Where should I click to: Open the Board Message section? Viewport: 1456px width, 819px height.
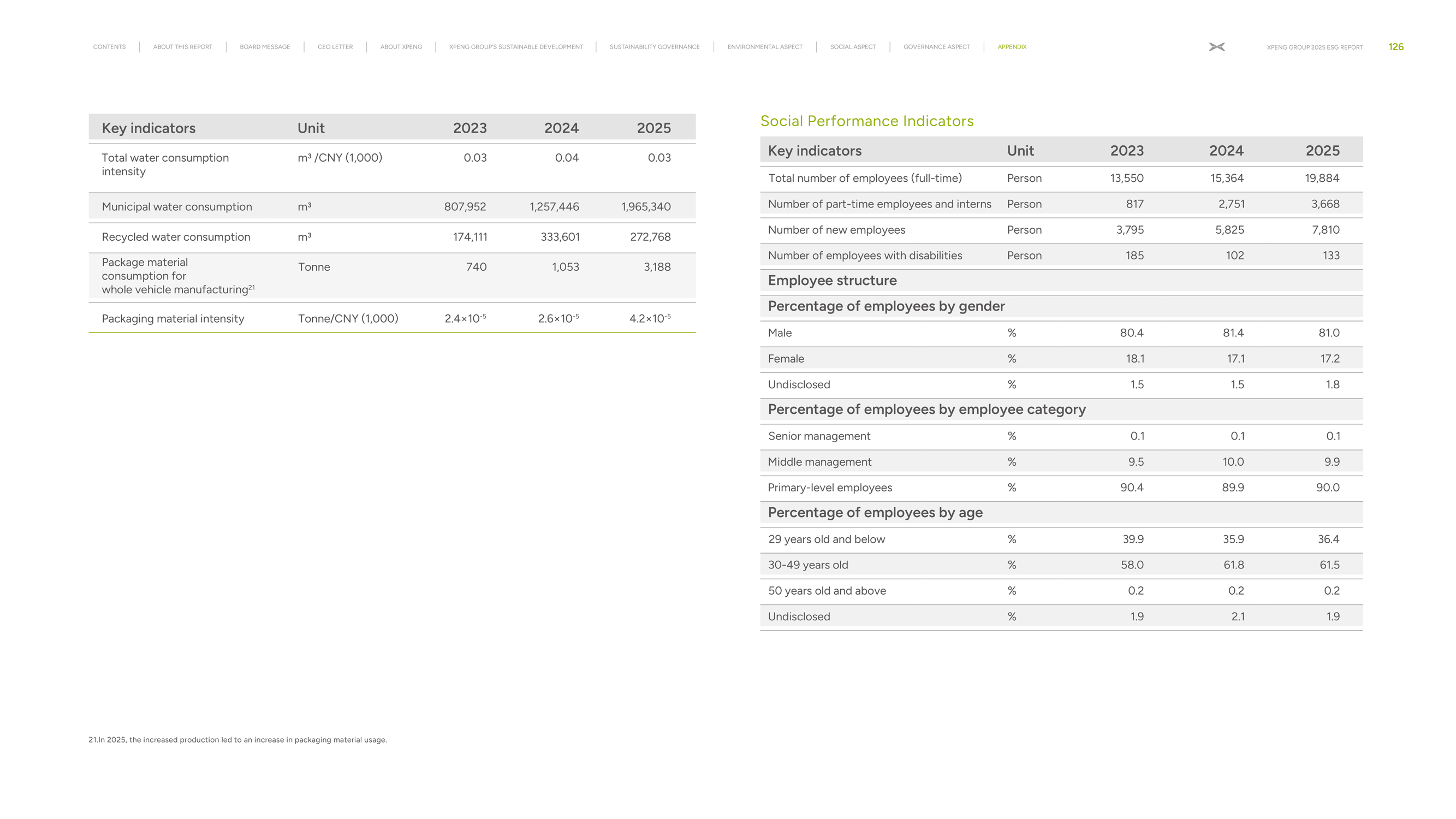[265, 47]
